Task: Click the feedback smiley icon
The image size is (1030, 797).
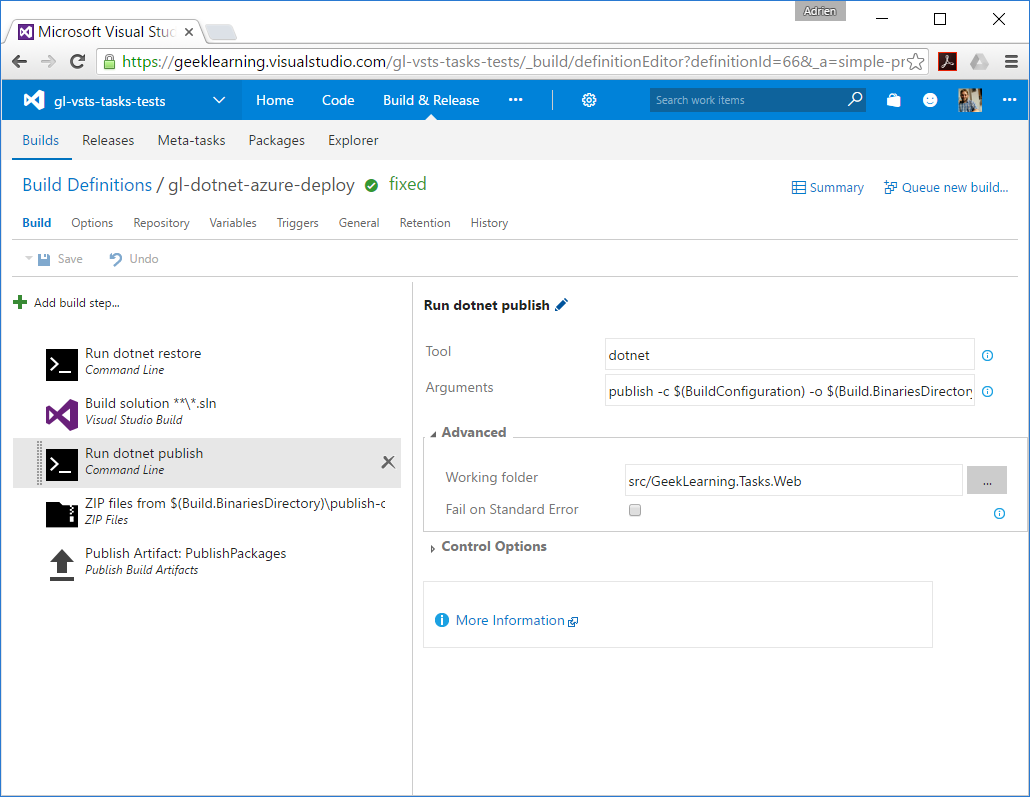Action: click(x=929, y=100)
